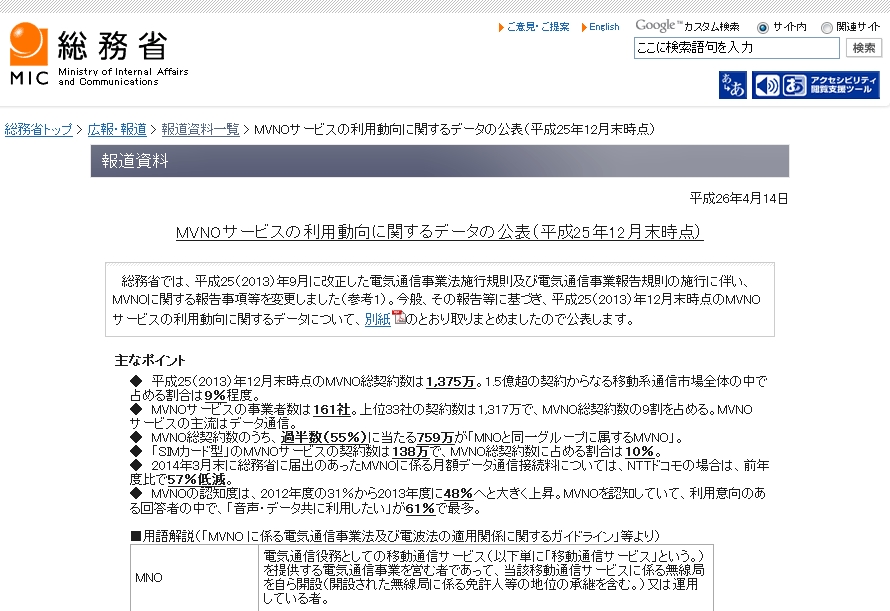Click the arrow icon before ご意見・ご提案
The height and width of the screenshot is (611, 890).
click(x=501, y=27)
